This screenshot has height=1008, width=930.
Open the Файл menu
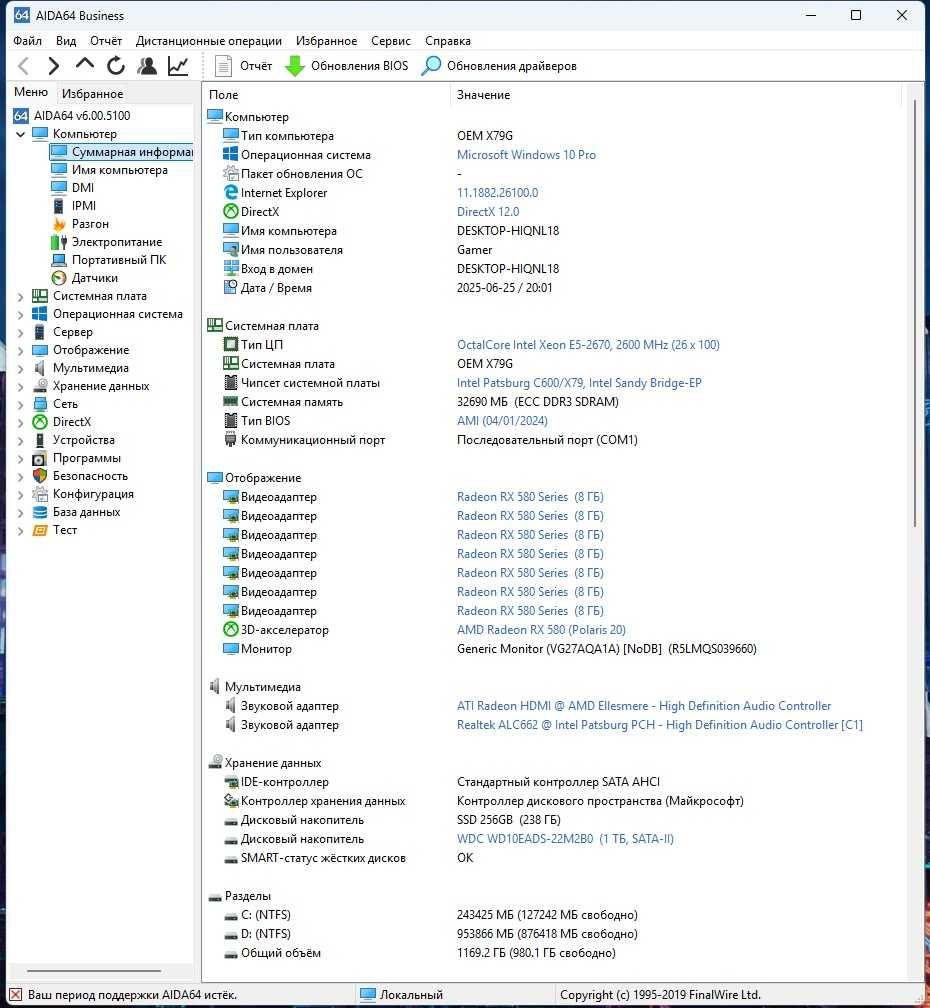[x=27, y=40]
